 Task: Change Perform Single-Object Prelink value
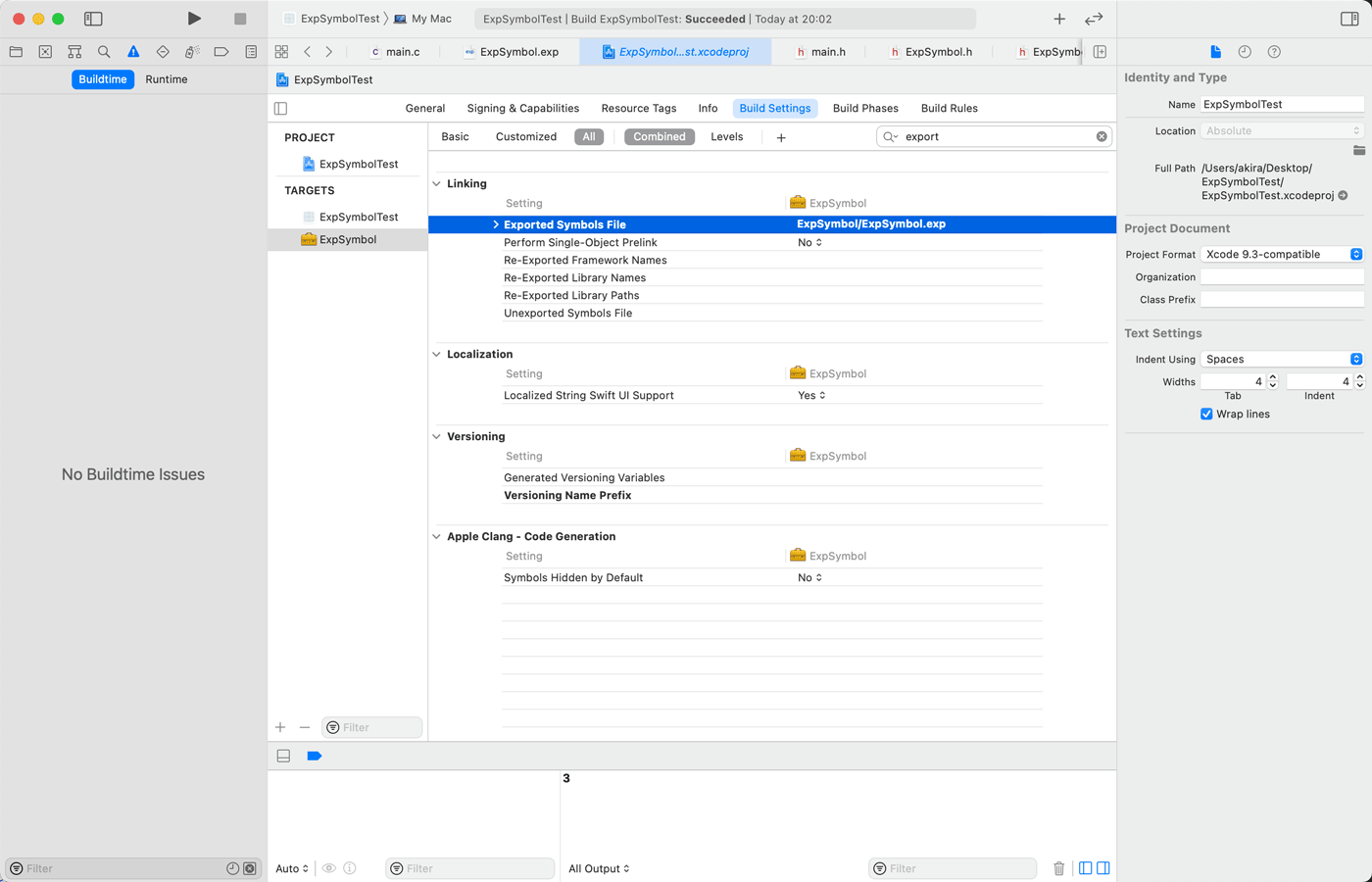point(809,243)
